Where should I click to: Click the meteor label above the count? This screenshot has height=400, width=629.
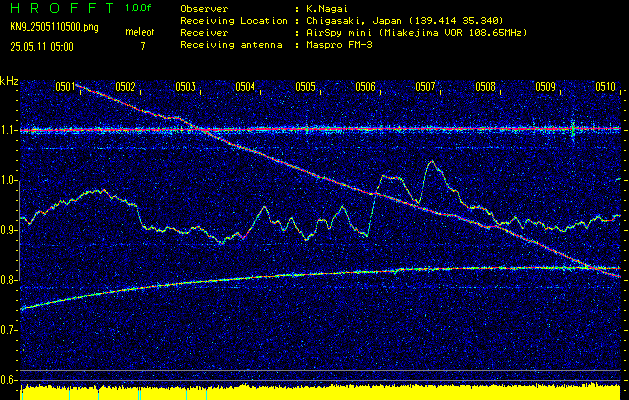pos(140,32)
